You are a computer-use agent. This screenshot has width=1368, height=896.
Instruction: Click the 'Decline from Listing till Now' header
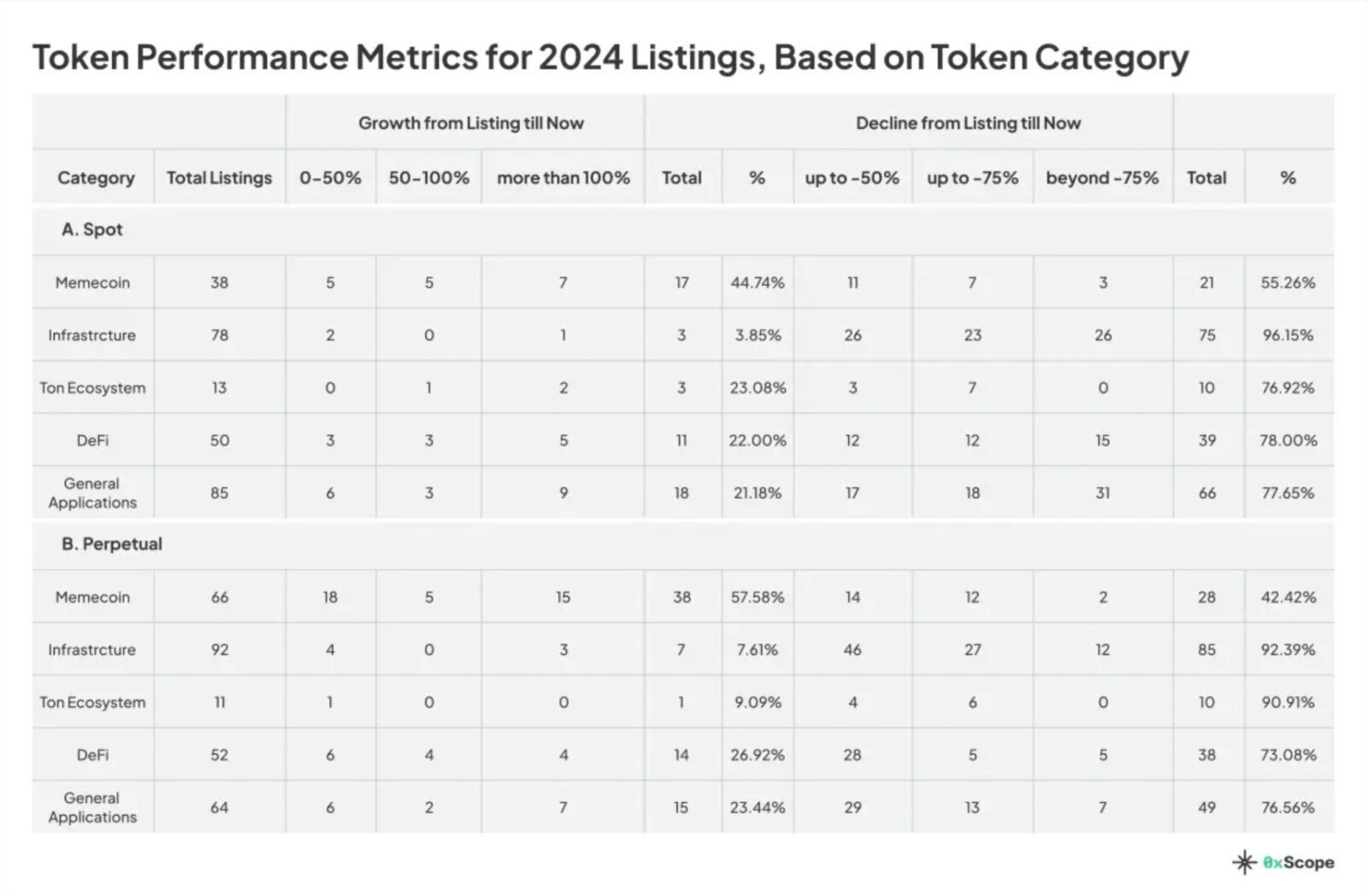(x=969, y=123)
